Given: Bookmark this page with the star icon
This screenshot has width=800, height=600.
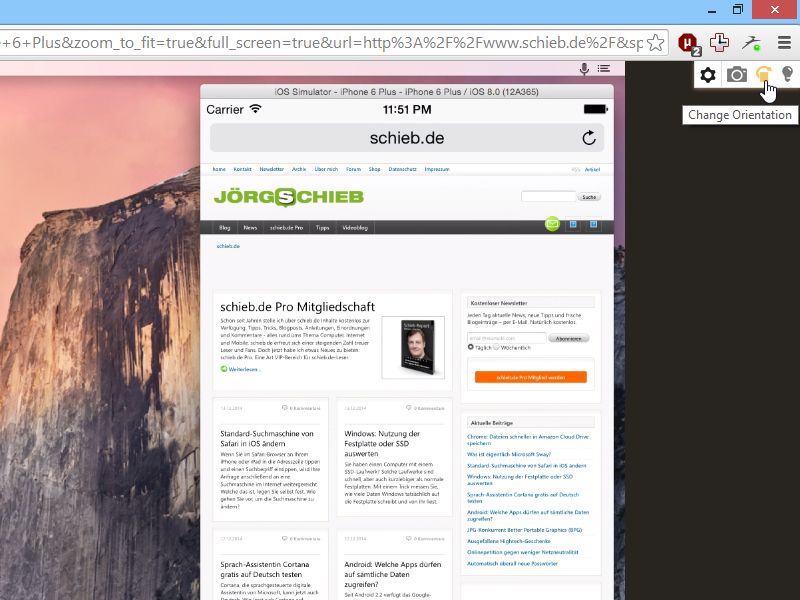Looking at the screenshot, I should [656, 42].
